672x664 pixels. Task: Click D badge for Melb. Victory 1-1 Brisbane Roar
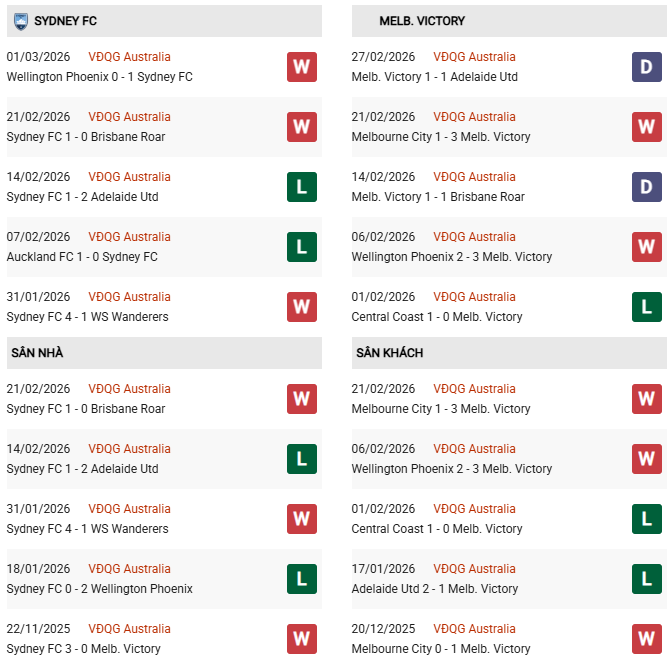click(647, 187)
